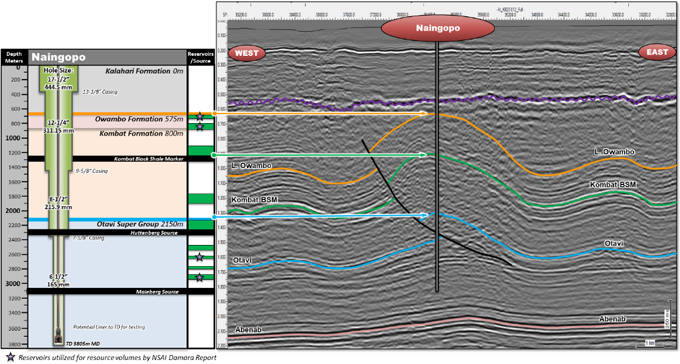Screen dimensions: 680x364
Task: Select the EAST direction marker
Action: [657, 52]
